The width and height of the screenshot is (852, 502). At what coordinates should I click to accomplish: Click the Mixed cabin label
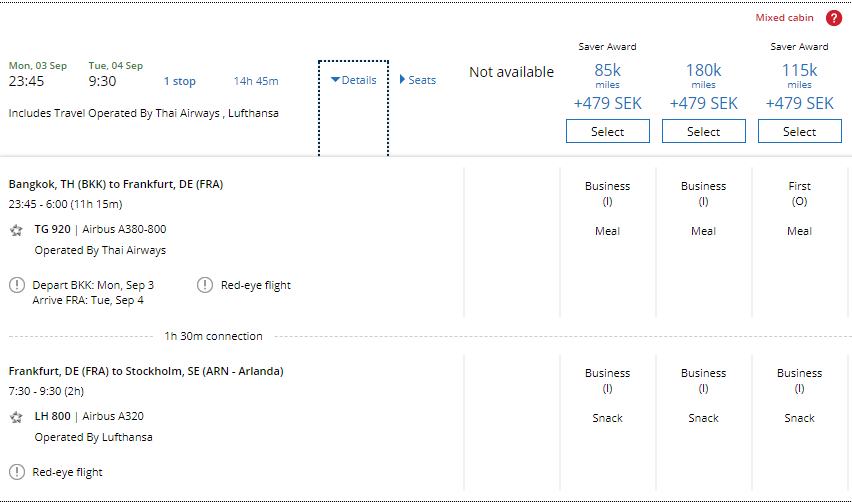(x=784, y=18)
